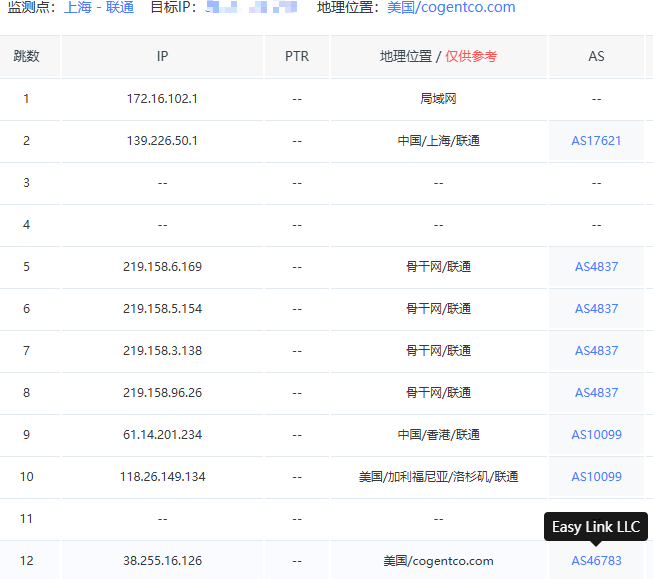Select IP address 38.255.16.126 cell
The image size is (653, 579).
click(x=162, y=561)
